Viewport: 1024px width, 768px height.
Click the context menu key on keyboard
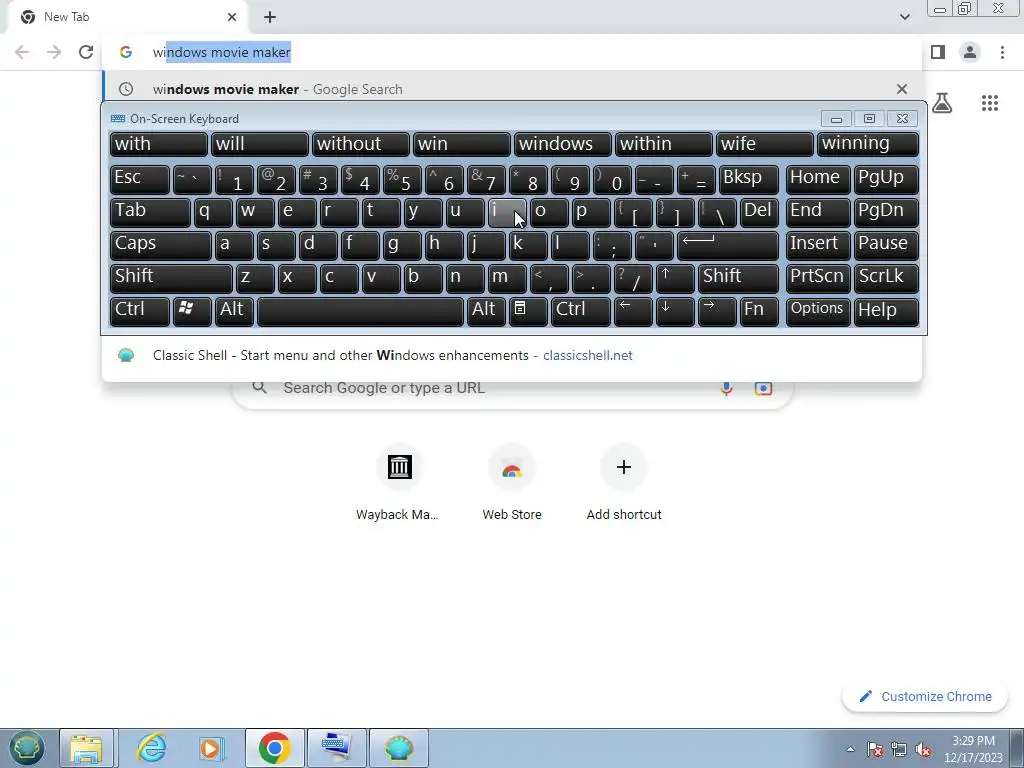point(528,312)
